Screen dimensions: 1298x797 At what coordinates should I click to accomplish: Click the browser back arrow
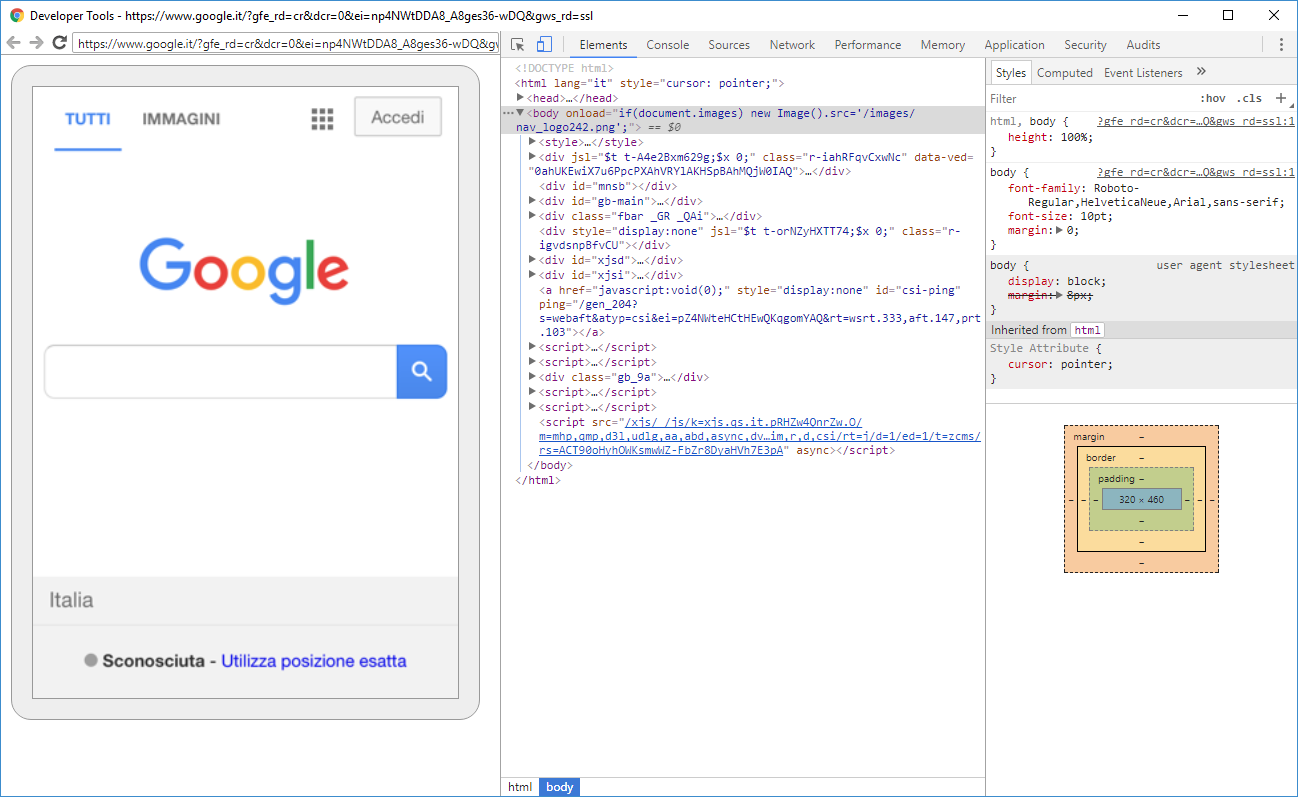[13, 43]
